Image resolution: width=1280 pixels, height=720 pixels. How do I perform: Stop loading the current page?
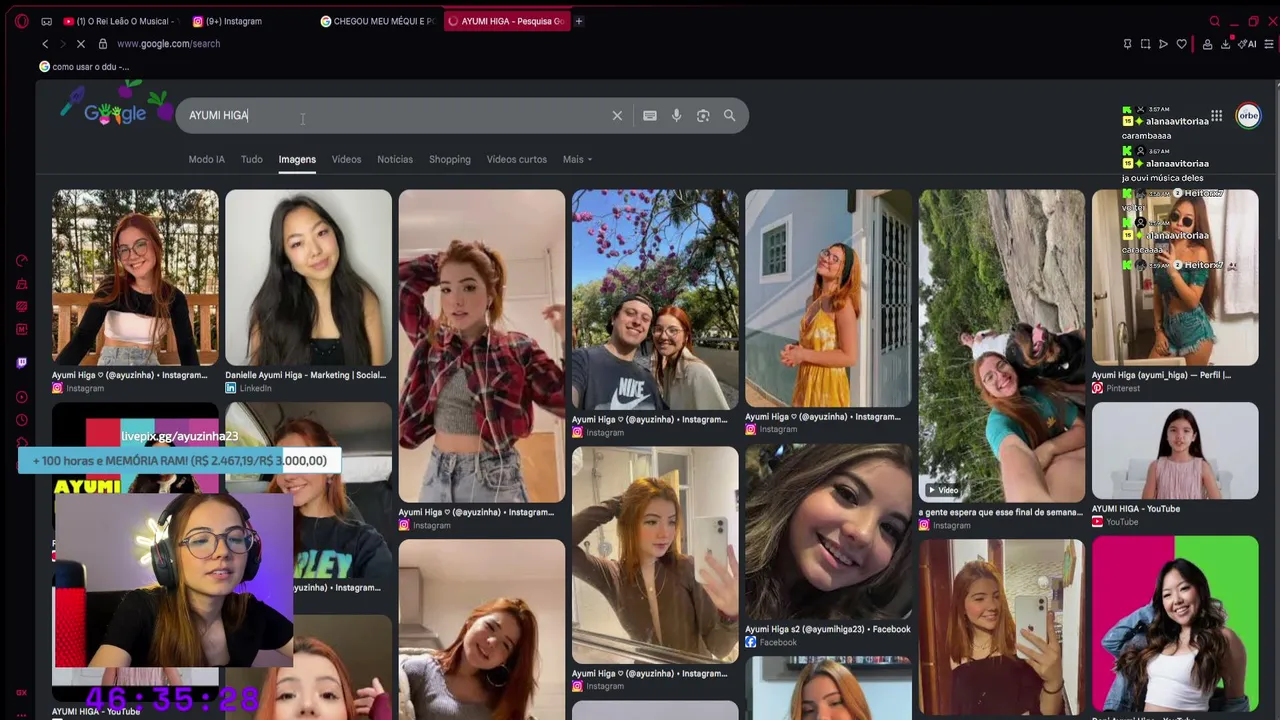[x=79, y=44]
